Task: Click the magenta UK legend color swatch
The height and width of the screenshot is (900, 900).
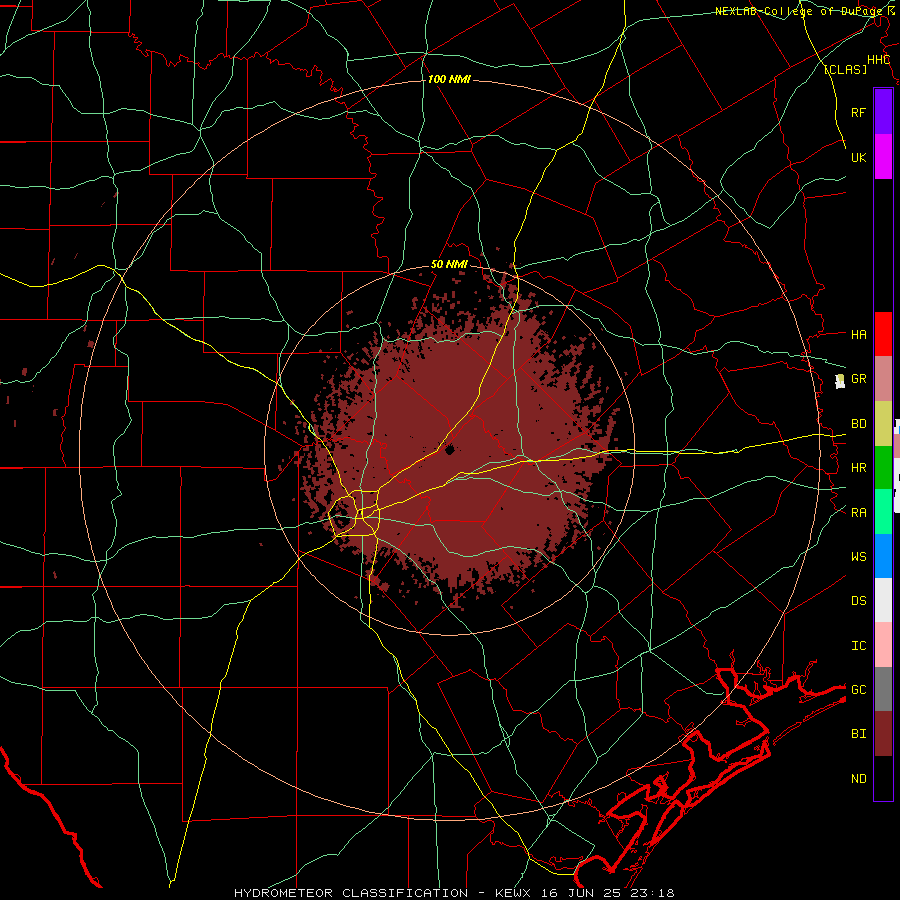Action: (883, 157)
